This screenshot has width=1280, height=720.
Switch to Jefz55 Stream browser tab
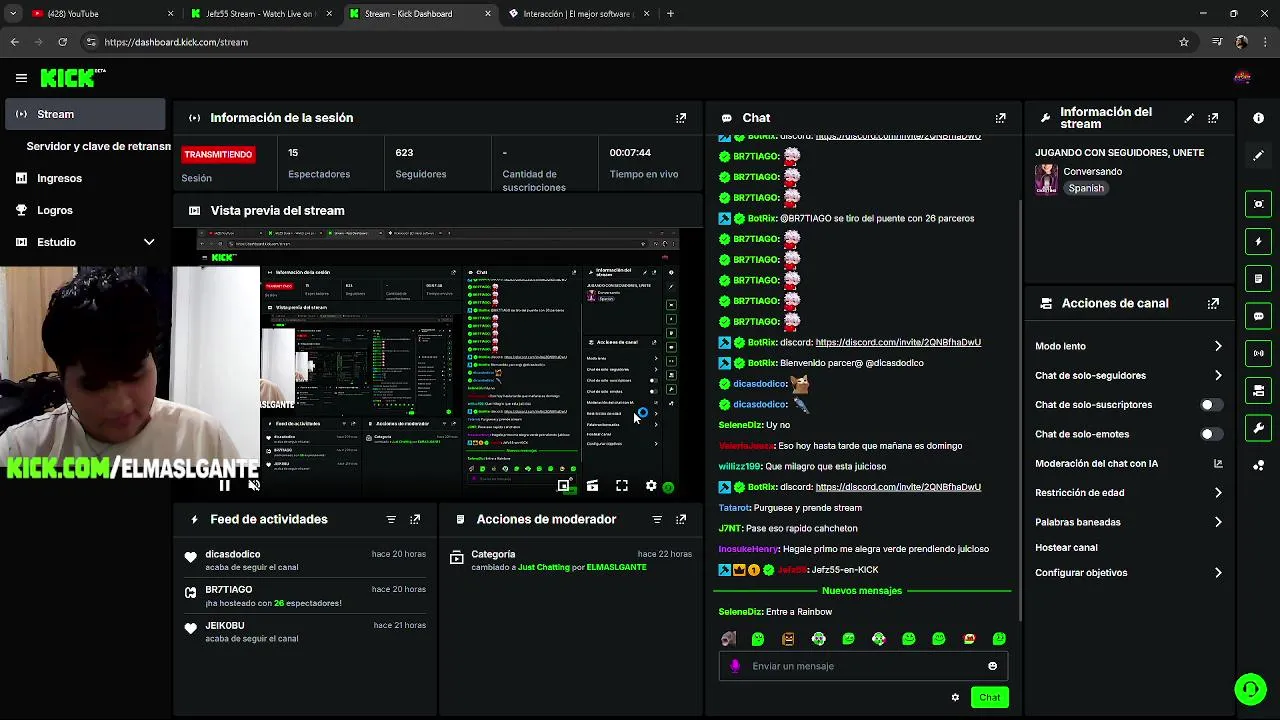pos(260,14)
